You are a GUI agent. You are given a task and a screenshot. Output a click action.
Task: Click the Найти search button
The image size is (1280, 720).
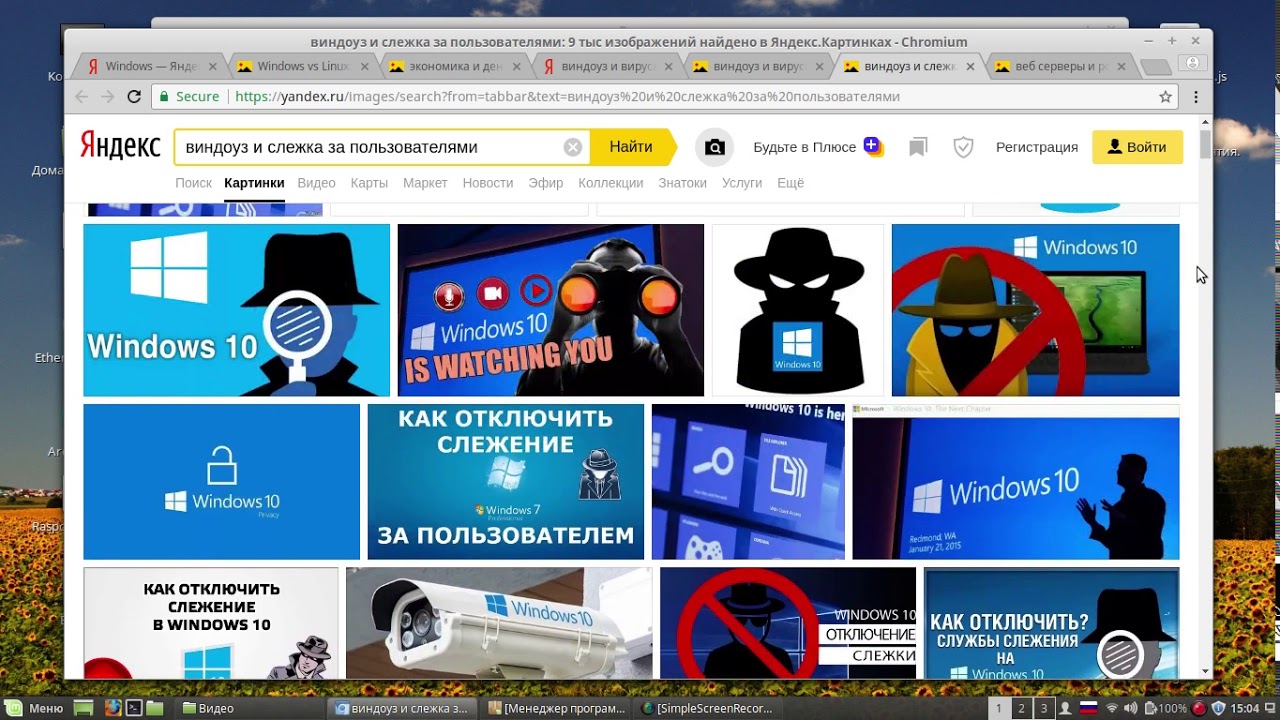pos(631,147)
